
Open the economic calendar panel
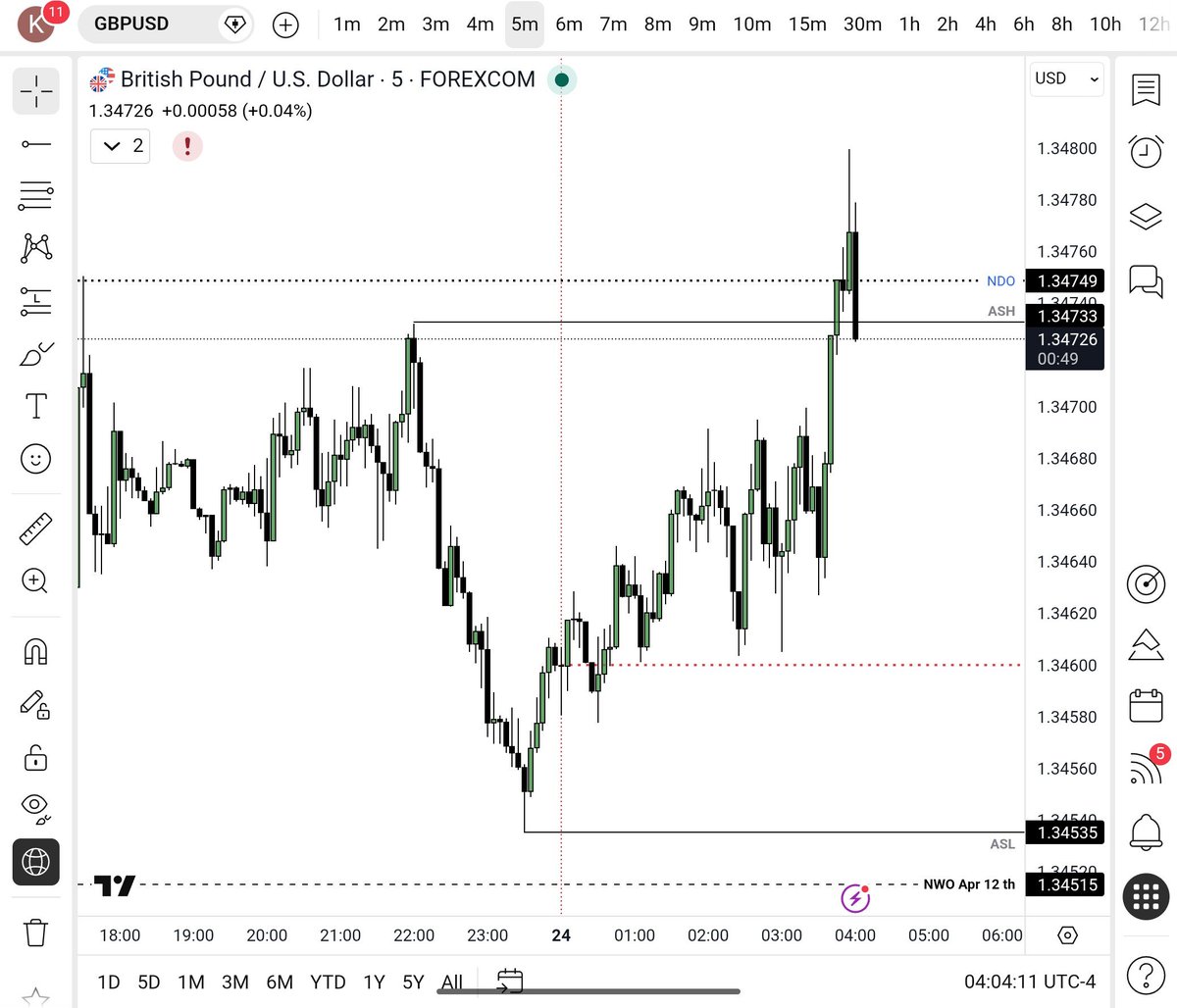(x=1146, y=705)
